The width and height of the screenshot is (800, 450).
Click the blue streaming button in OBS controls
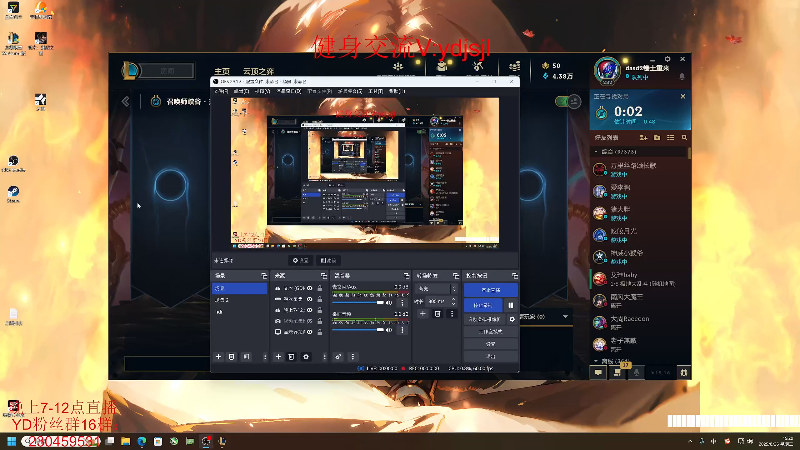[x=491, y=290]
